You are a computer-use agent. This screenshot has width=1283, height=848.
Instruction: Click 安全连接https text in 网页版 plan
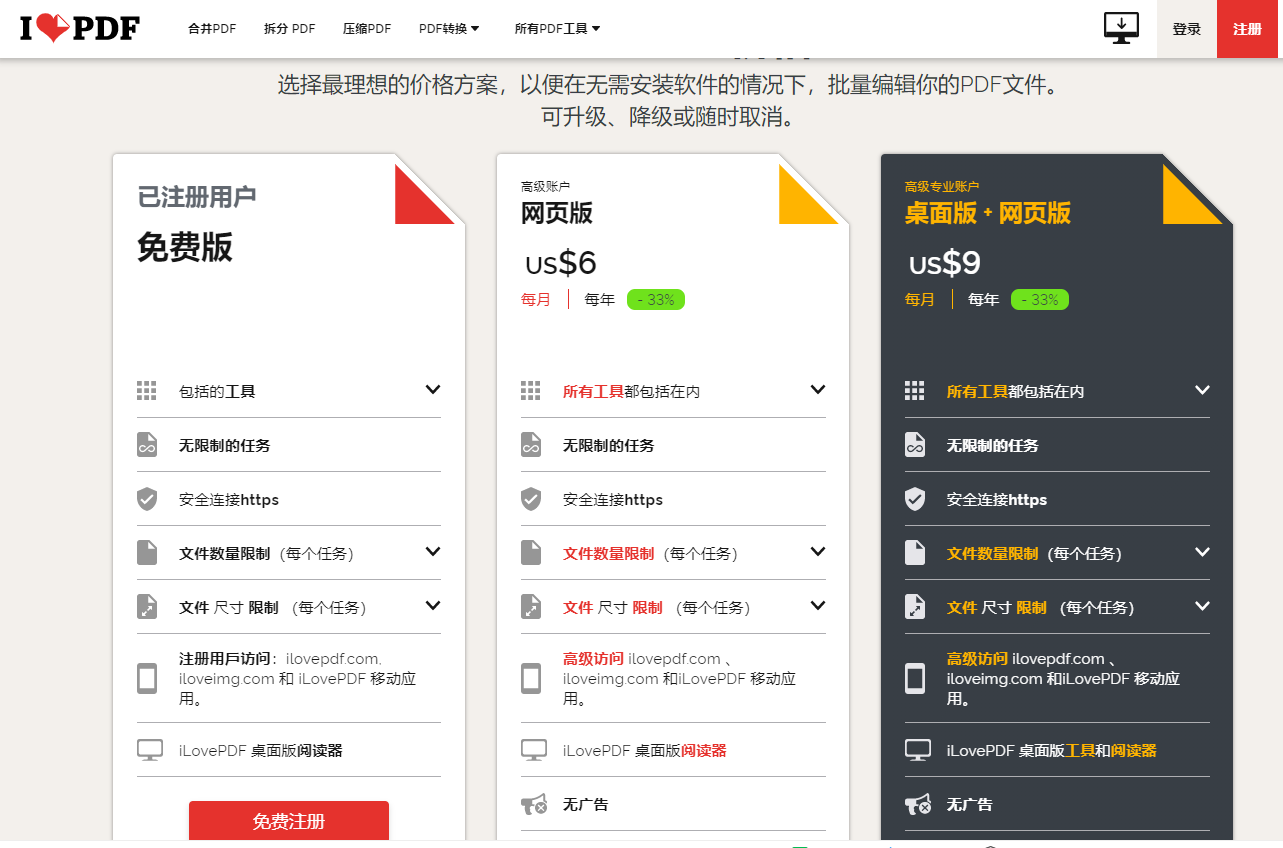[x=613, y=499]
